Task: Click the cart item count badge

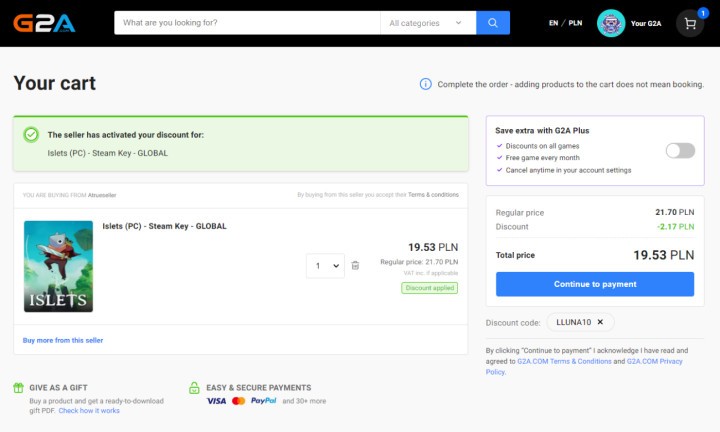Action: click(703, 13)
